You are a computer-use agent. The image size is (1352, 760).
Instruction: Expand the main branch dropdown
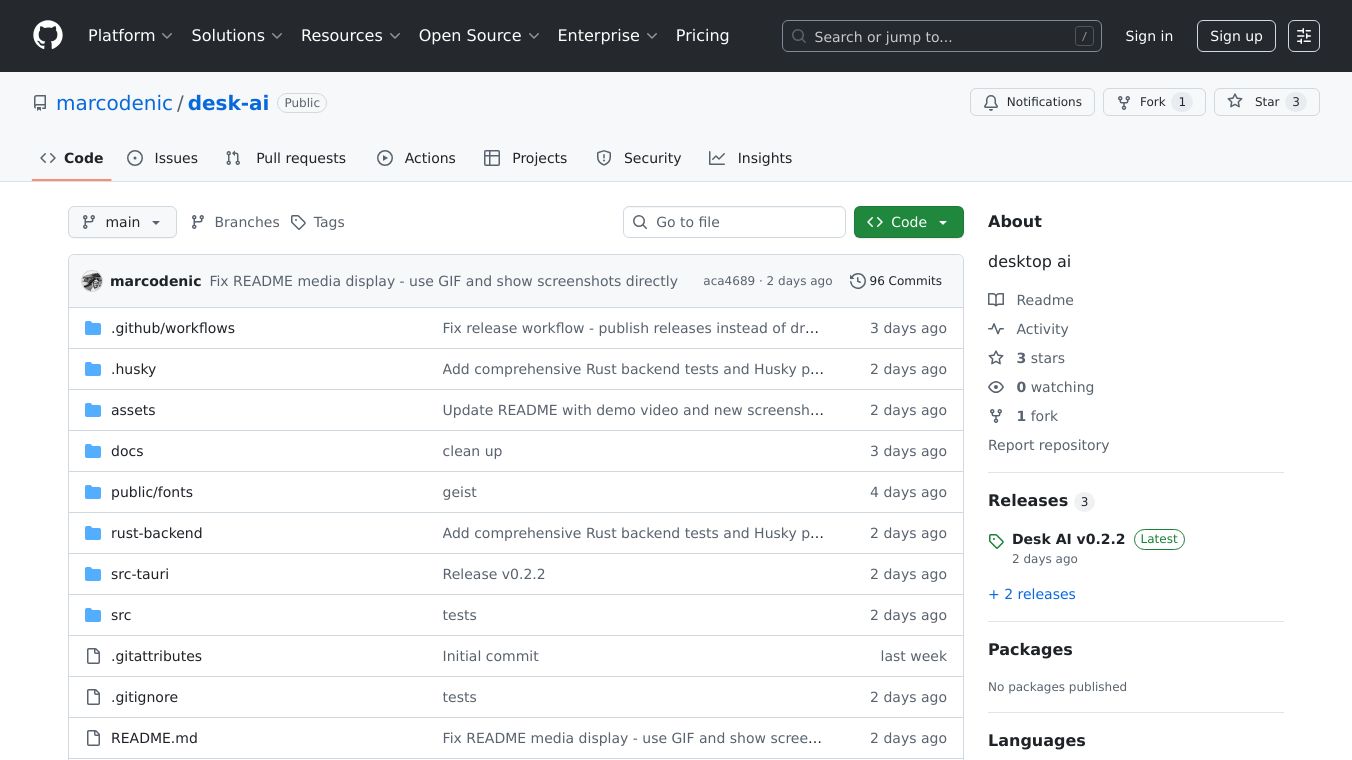(x=122, y=222)
